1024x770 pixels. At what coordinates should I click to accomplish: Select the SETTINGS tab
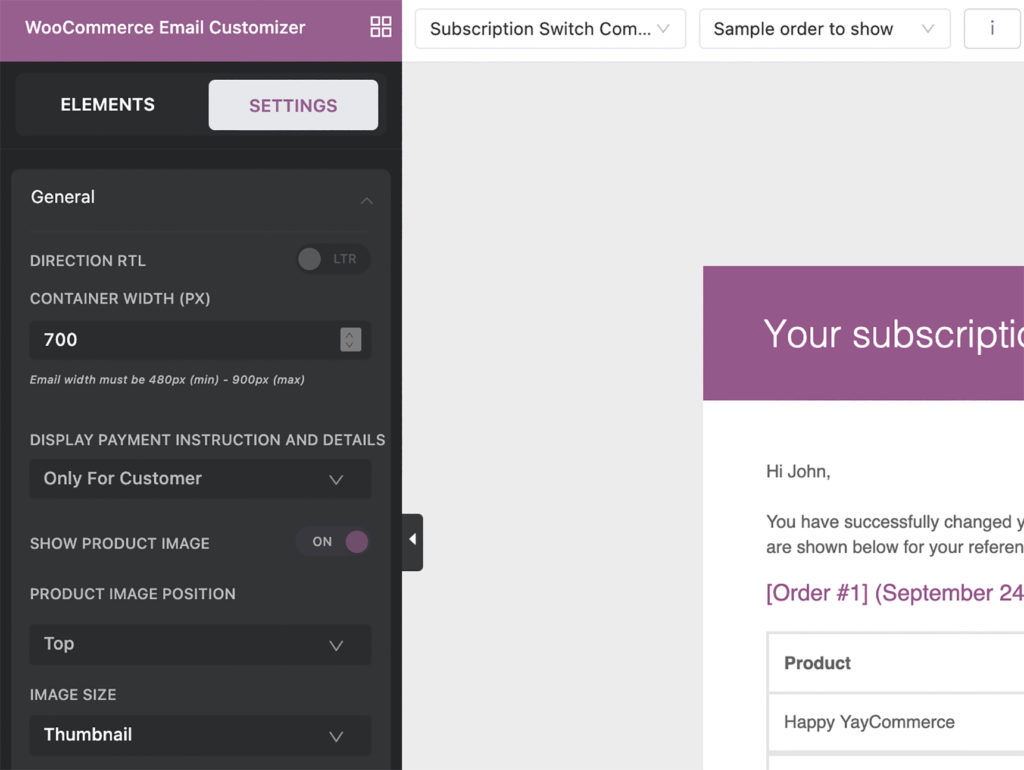click(x=293, y=104)
